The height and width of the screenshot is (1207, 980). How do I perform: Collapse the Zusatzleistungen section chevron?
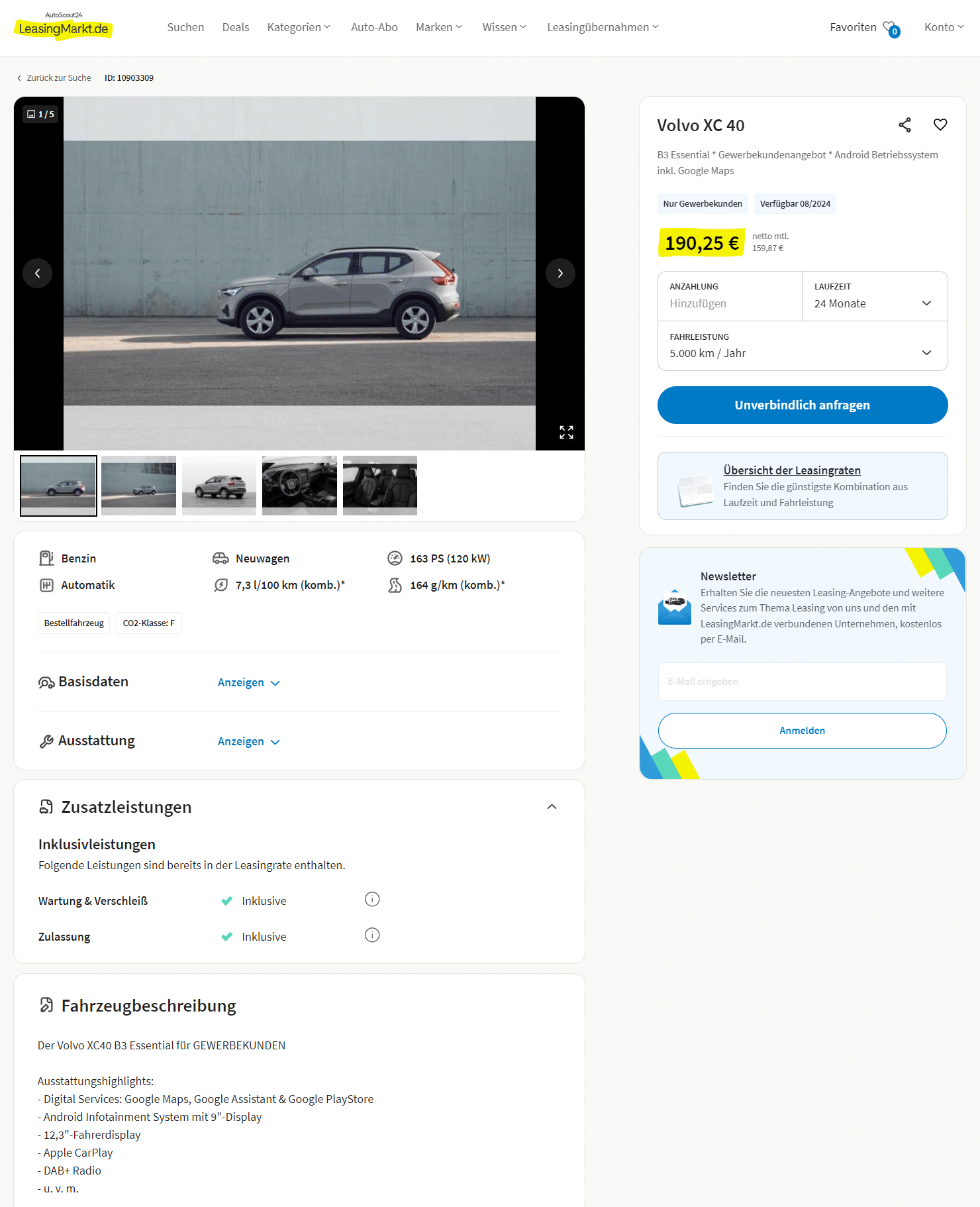point(552,807)
